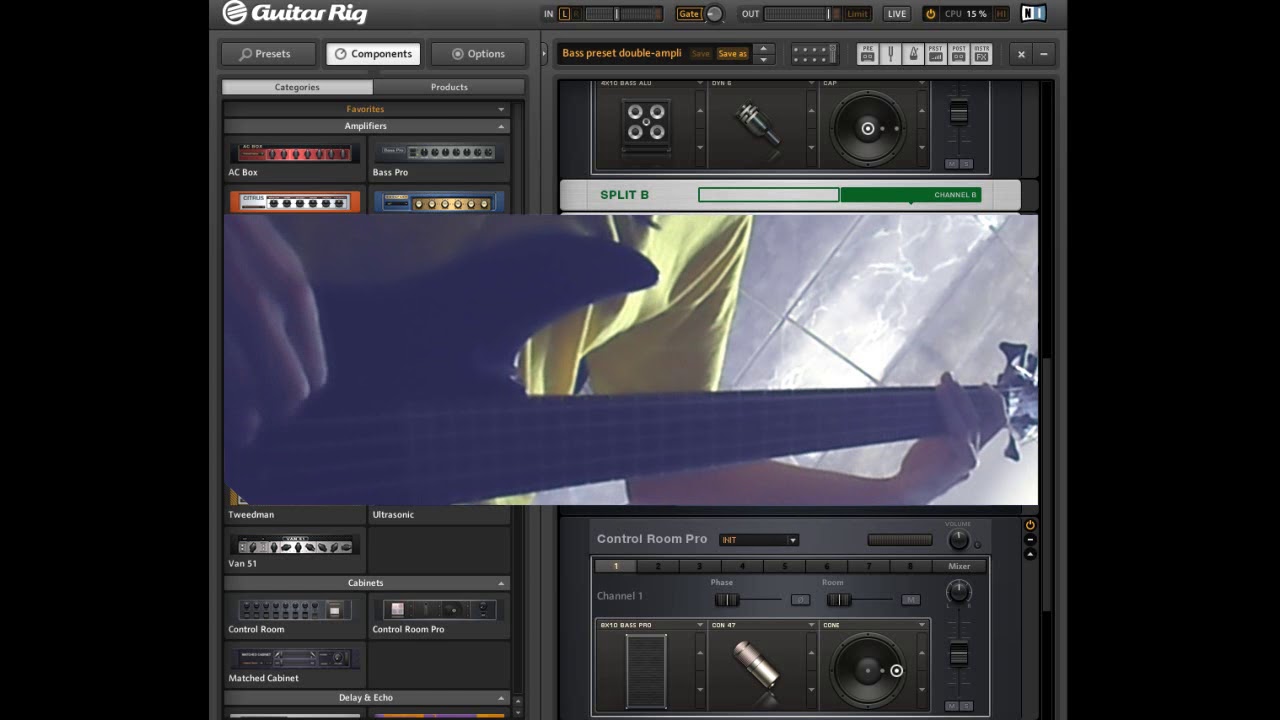
Task: Solo channel via S button under fader
Action: [x=966, y=706]
